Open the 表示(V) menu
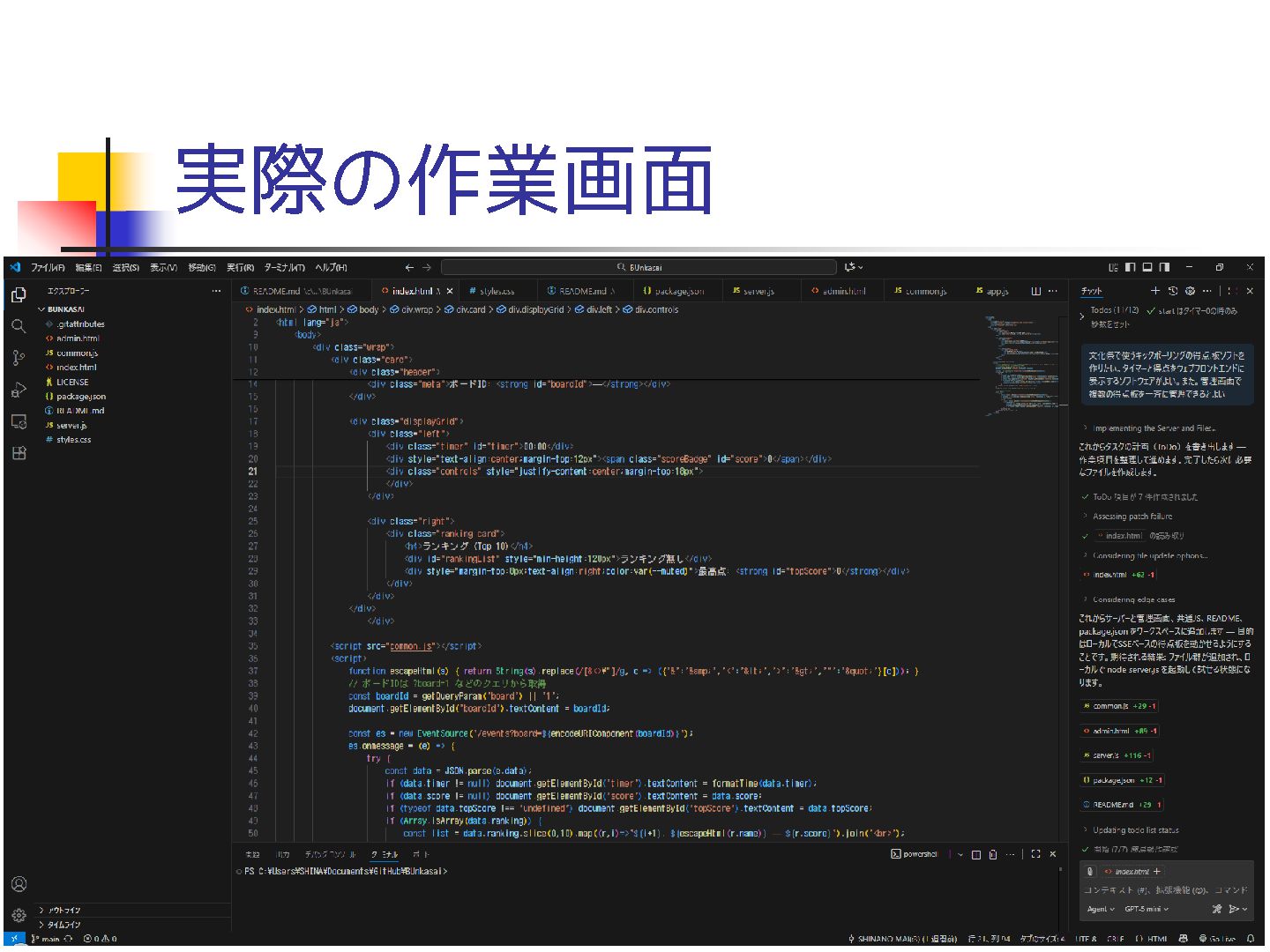The width and height of the screenshot is (1270, 952). (x=163, y=267)
